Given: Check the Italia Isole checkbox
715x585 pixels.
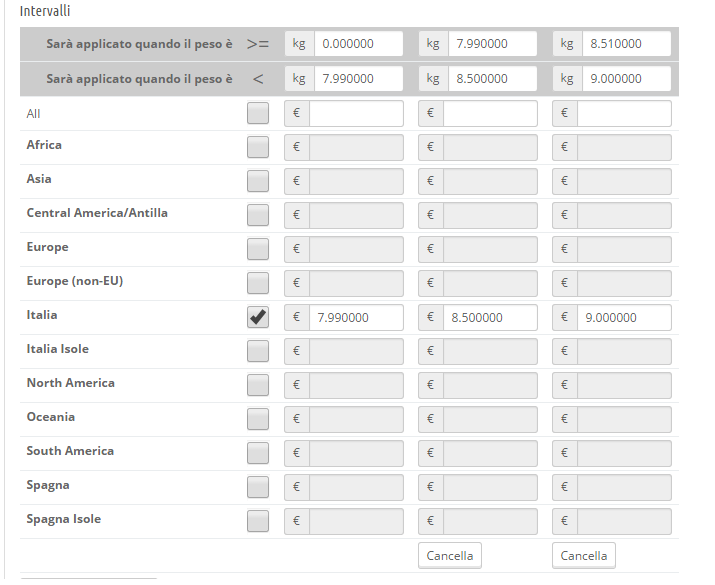Looking at the screenshot, I should tap(258, 351).
